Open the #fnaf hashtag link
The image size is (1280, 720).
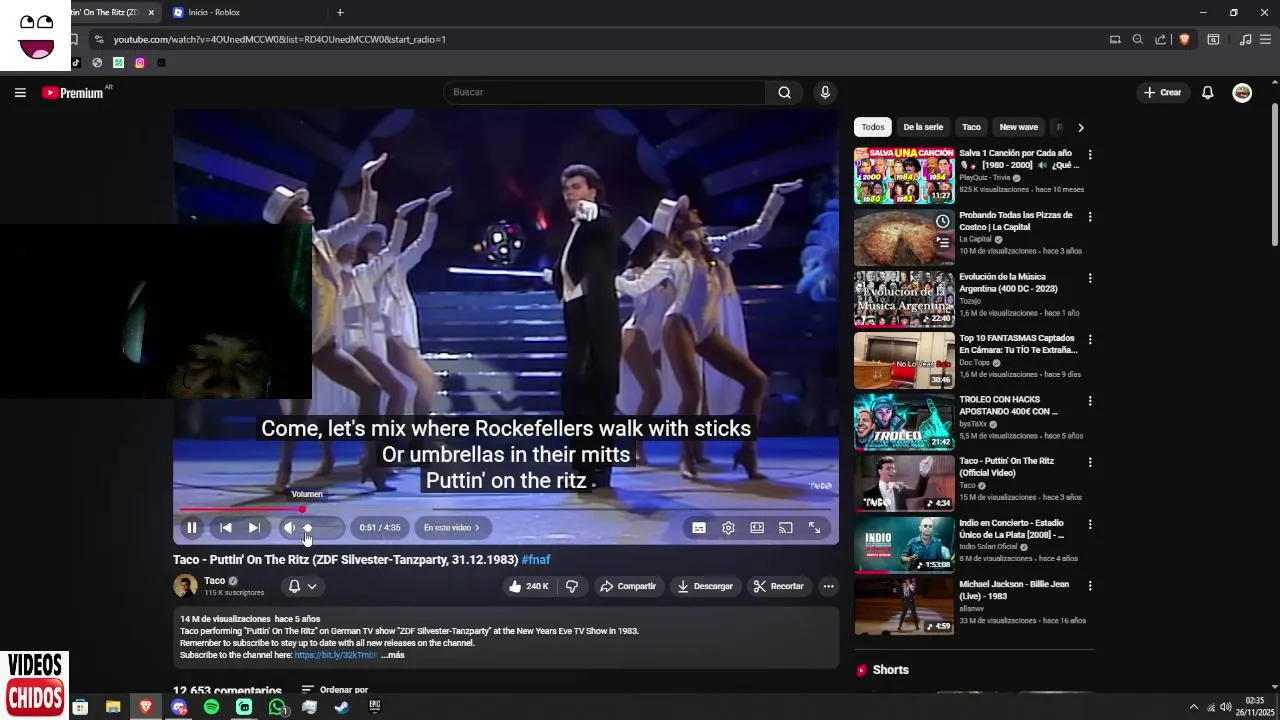(536, 560)
